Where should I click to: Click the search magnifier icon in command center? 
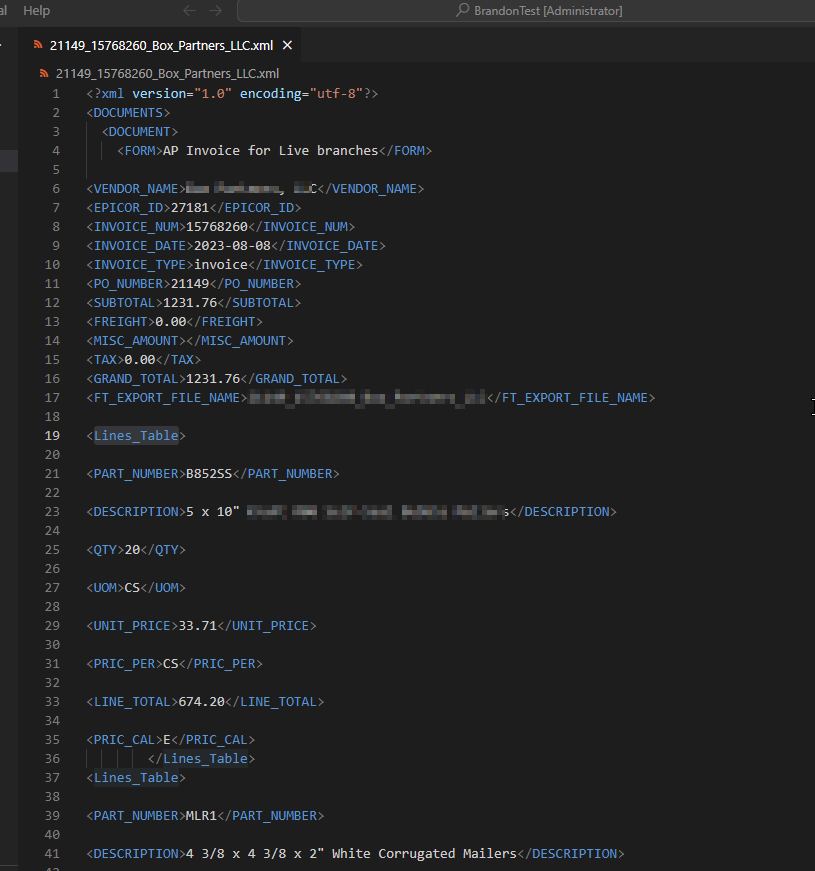(463, 10)
